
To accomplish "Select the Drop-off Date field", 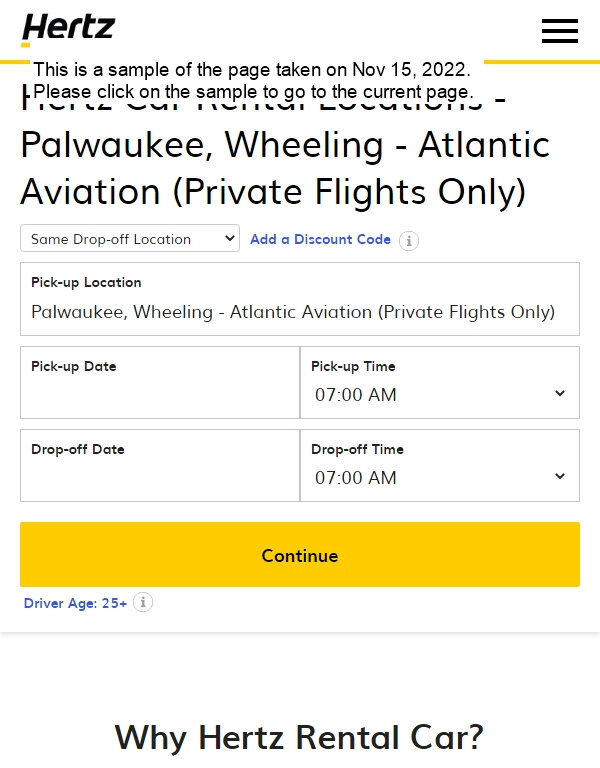I will pyautogui.click(x=160, y=465).
